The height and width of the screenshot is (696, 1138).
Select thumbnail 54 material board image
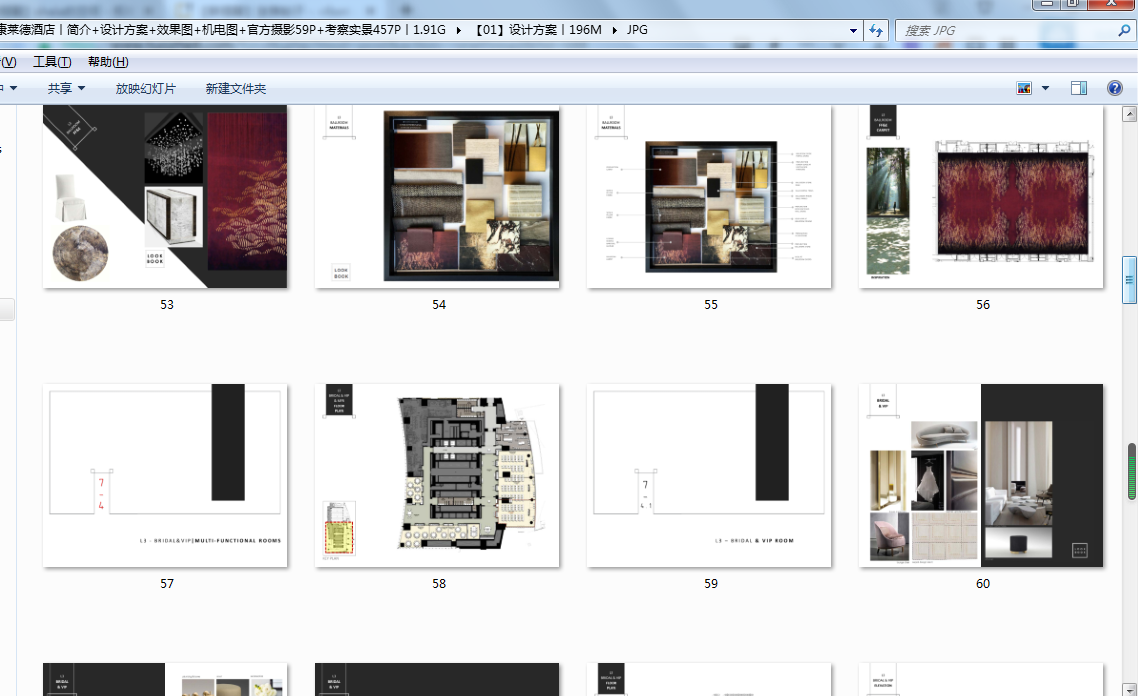coord(437,197)
